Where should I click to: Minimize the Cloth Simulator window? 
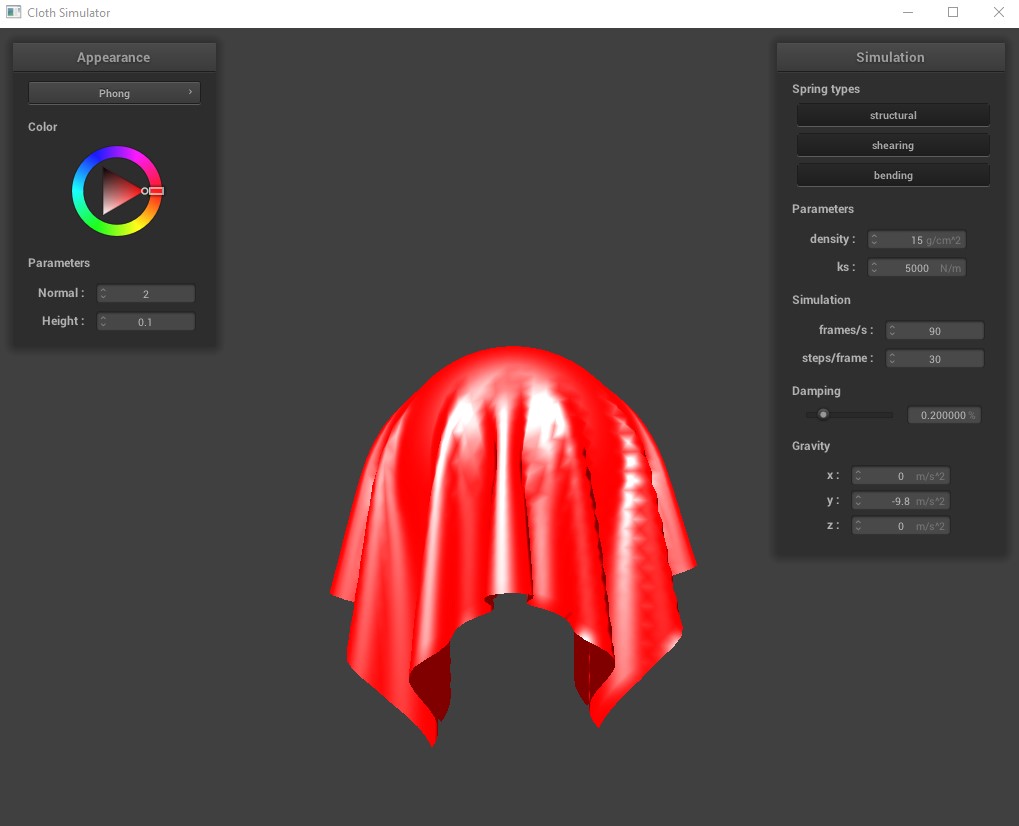coord(908,12)
